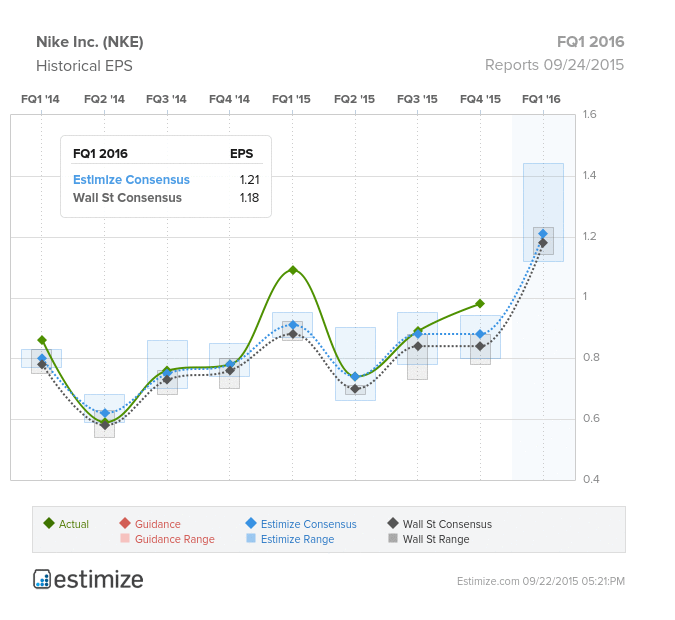This screenshot has width=675, height=620.
Task: Click the estimize wordmark text
Action: pos(99,580)
